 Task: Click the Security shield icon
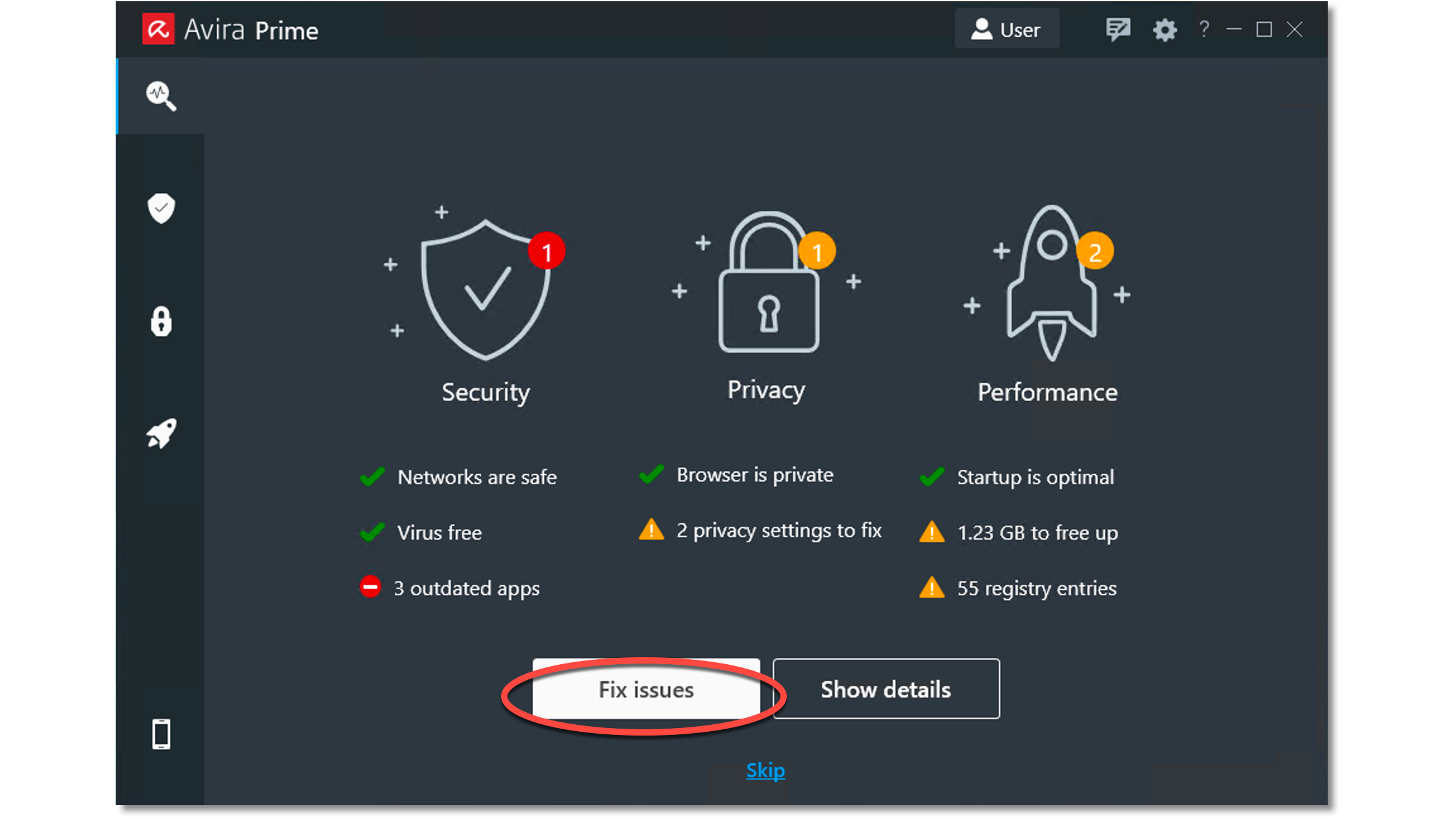485,290
